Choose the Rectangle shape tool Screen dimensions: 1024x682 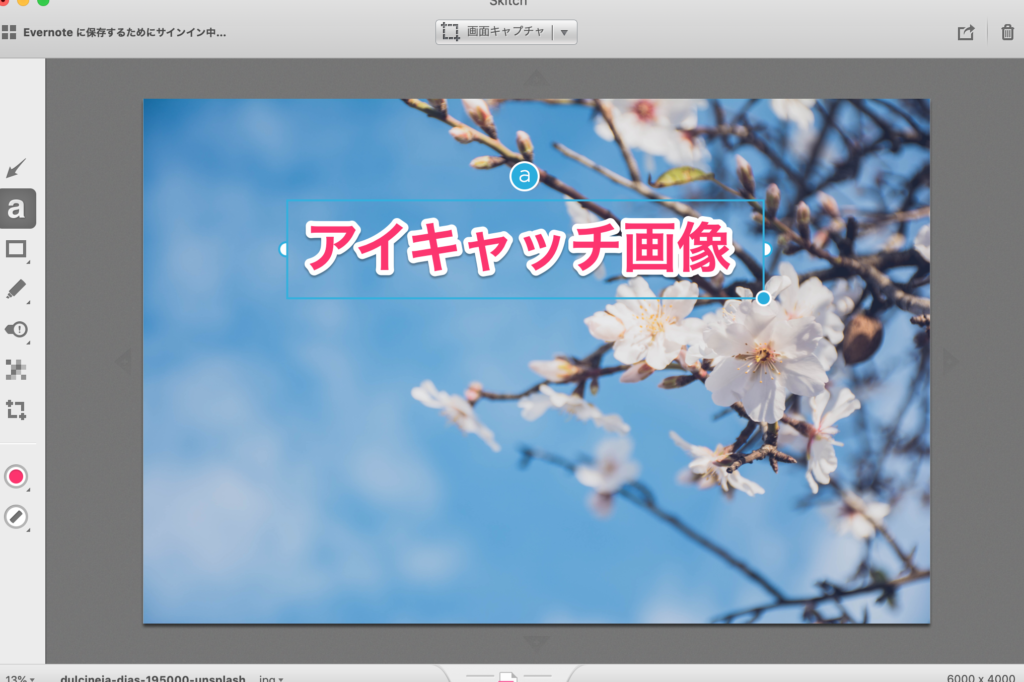16,250
